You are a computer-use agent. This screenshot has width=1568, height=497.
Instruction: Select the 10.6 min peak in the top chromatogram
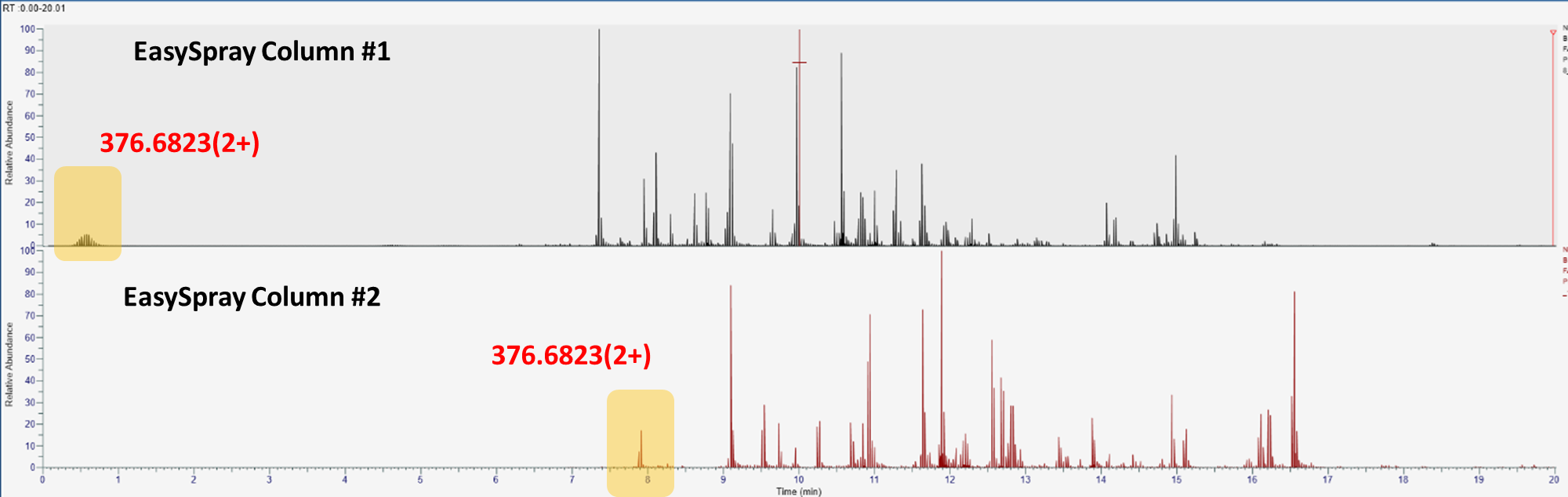[x=841, y=149]
